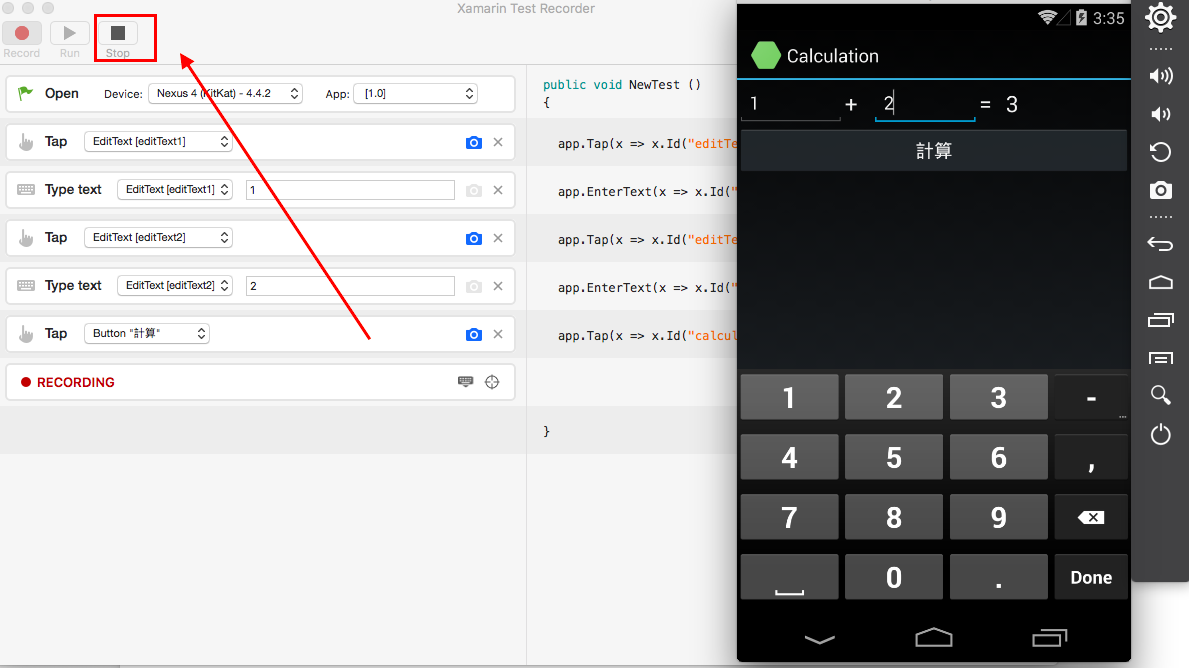Screen dimensions: 1189x668
Task: Tap the keypad period key
Action: pyautogui.click(x=999, y=577)
